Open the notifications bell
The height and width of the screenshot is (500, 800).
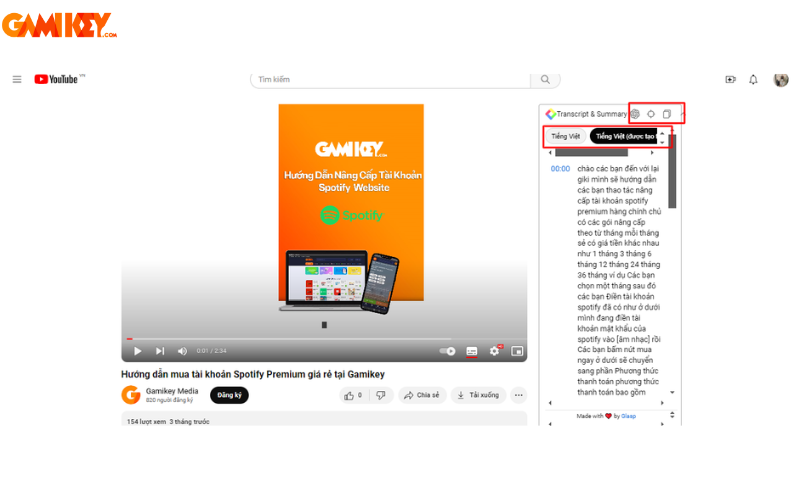753,79
